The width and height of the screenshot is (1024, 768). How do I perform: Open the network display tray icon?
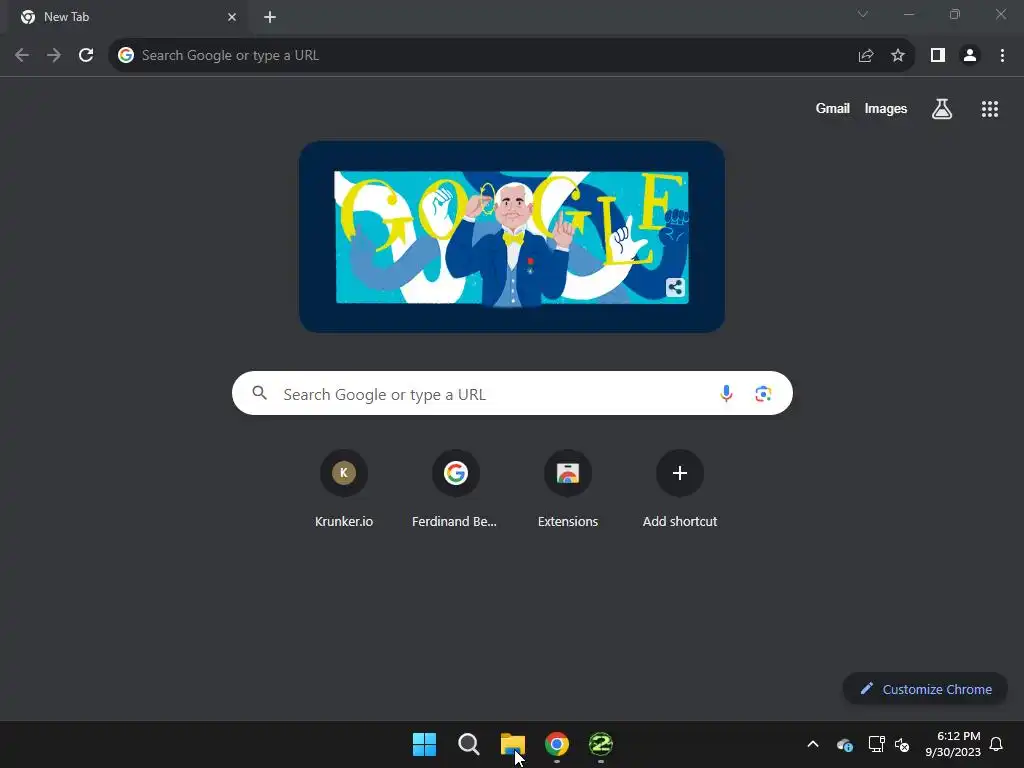pos(876,744)
